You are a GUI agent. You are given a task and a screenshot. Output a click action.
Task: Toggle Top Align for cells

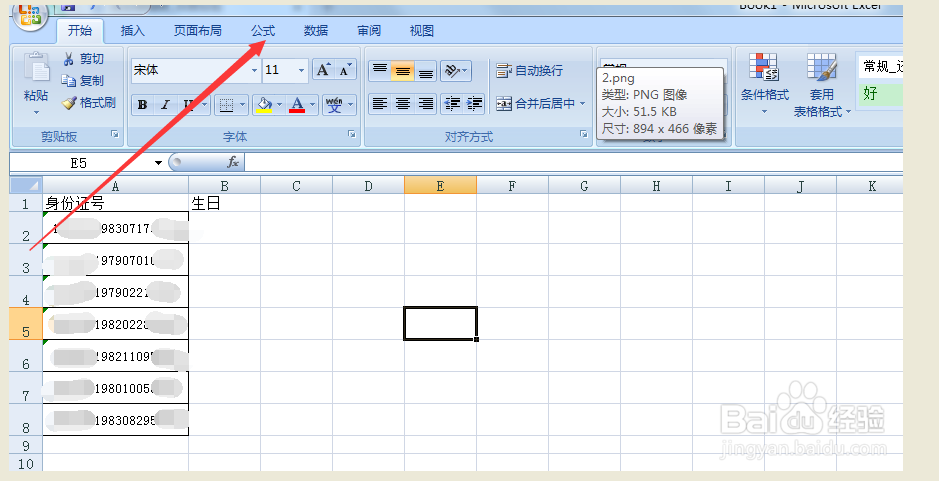[380, 71]
